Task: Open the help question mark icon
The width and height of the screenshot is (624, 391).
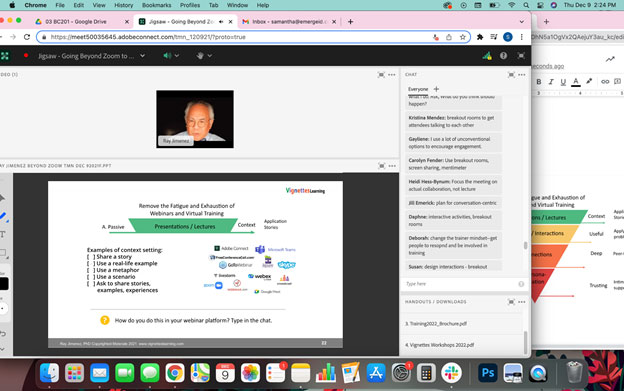Action: coord(503,56)
